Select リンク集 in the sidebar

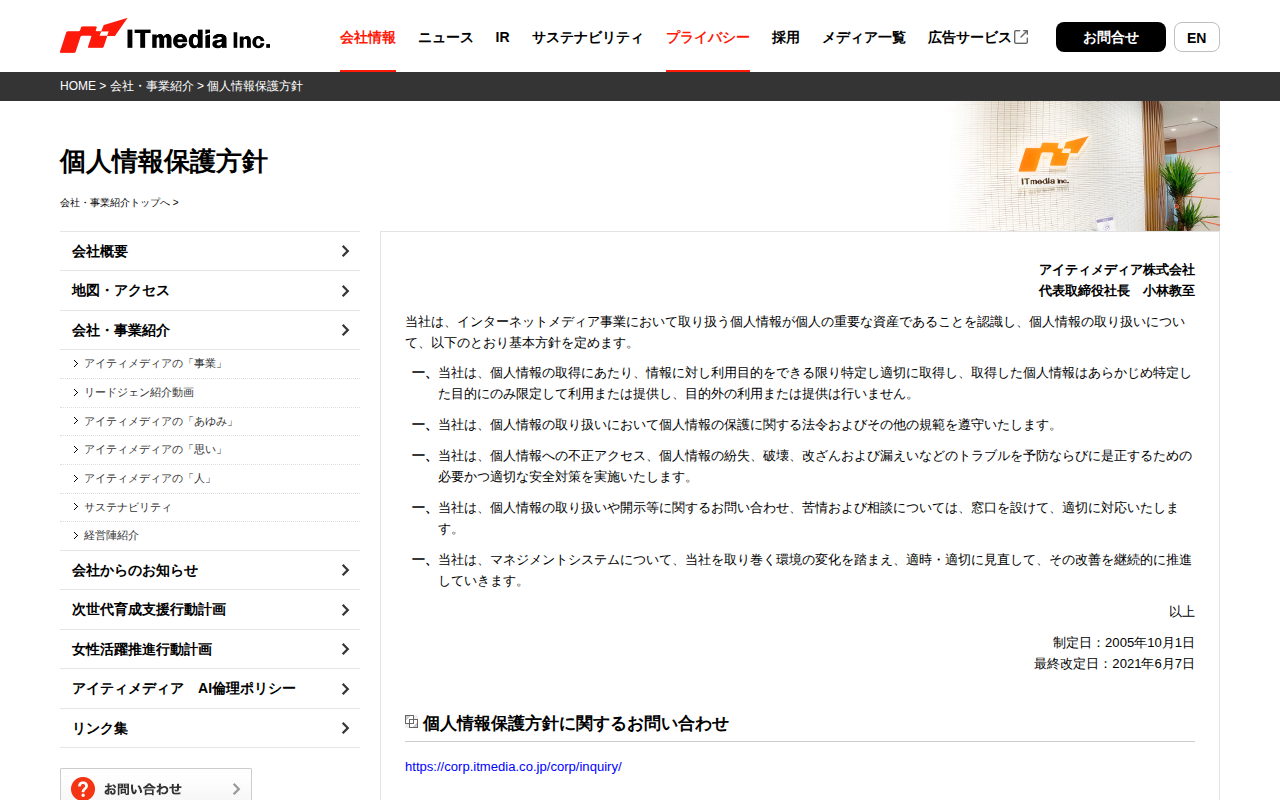(210, 728)
